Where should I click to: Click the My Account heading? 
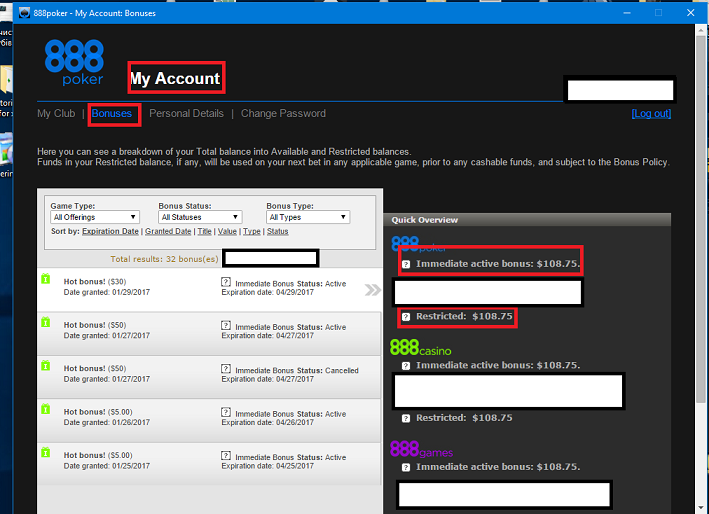tap(175, 78)
